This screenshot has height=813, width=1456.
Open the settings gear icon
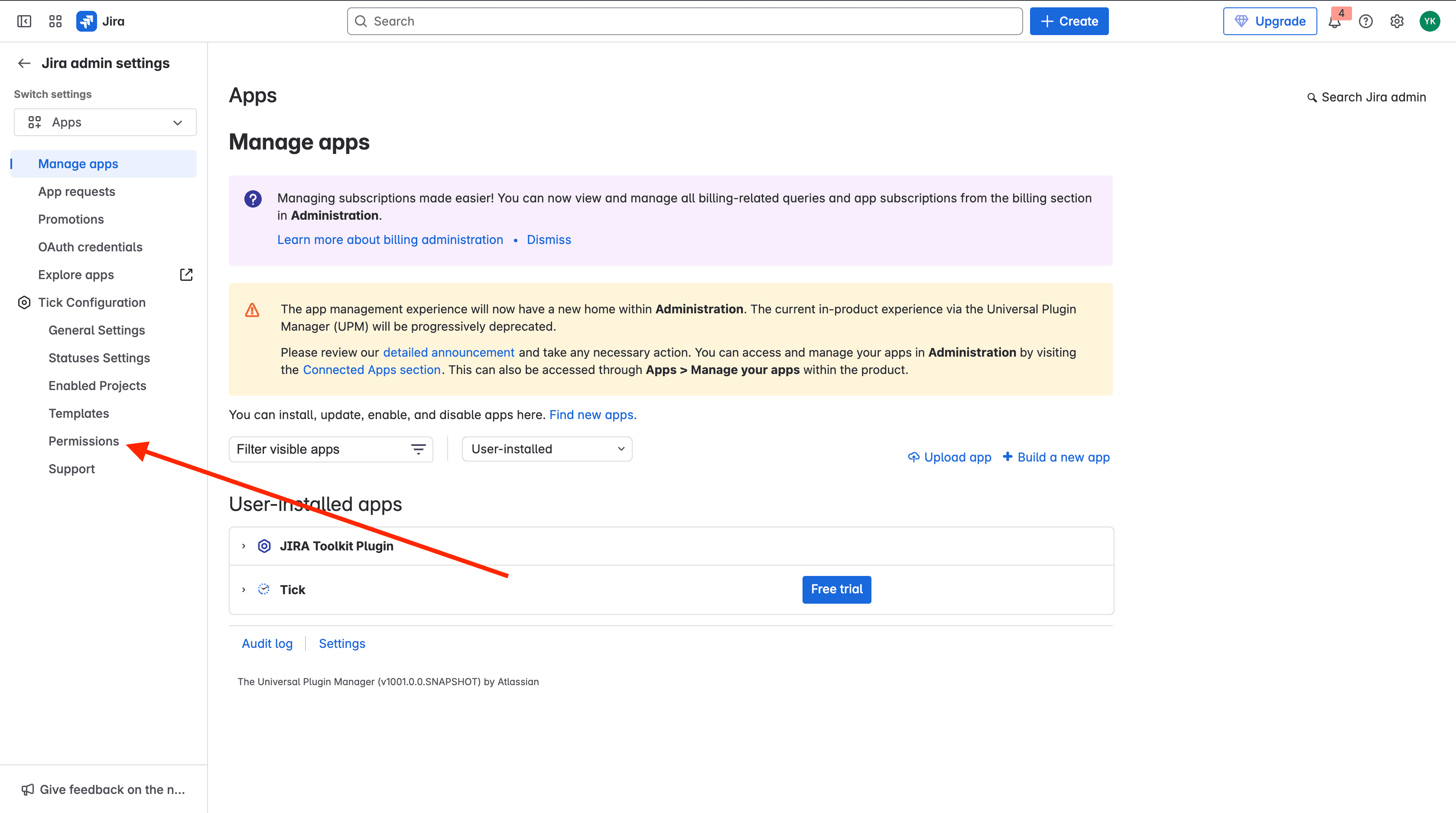[x=1397, y=22]
